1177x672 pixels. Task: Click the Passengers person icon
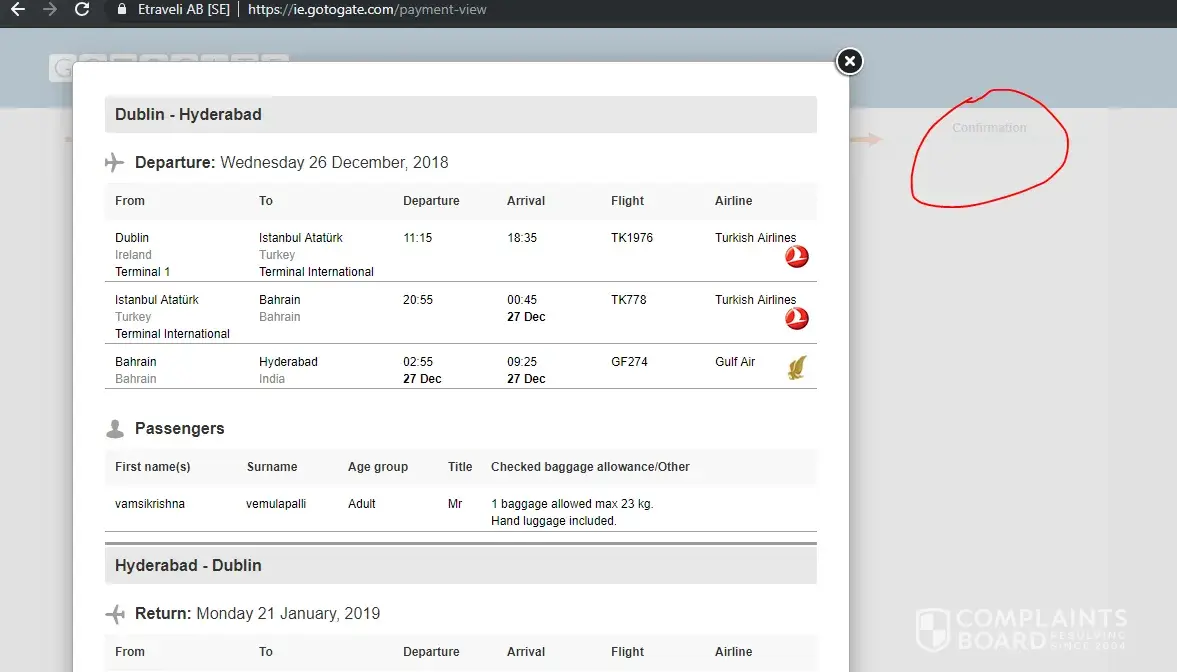(115, 429)
